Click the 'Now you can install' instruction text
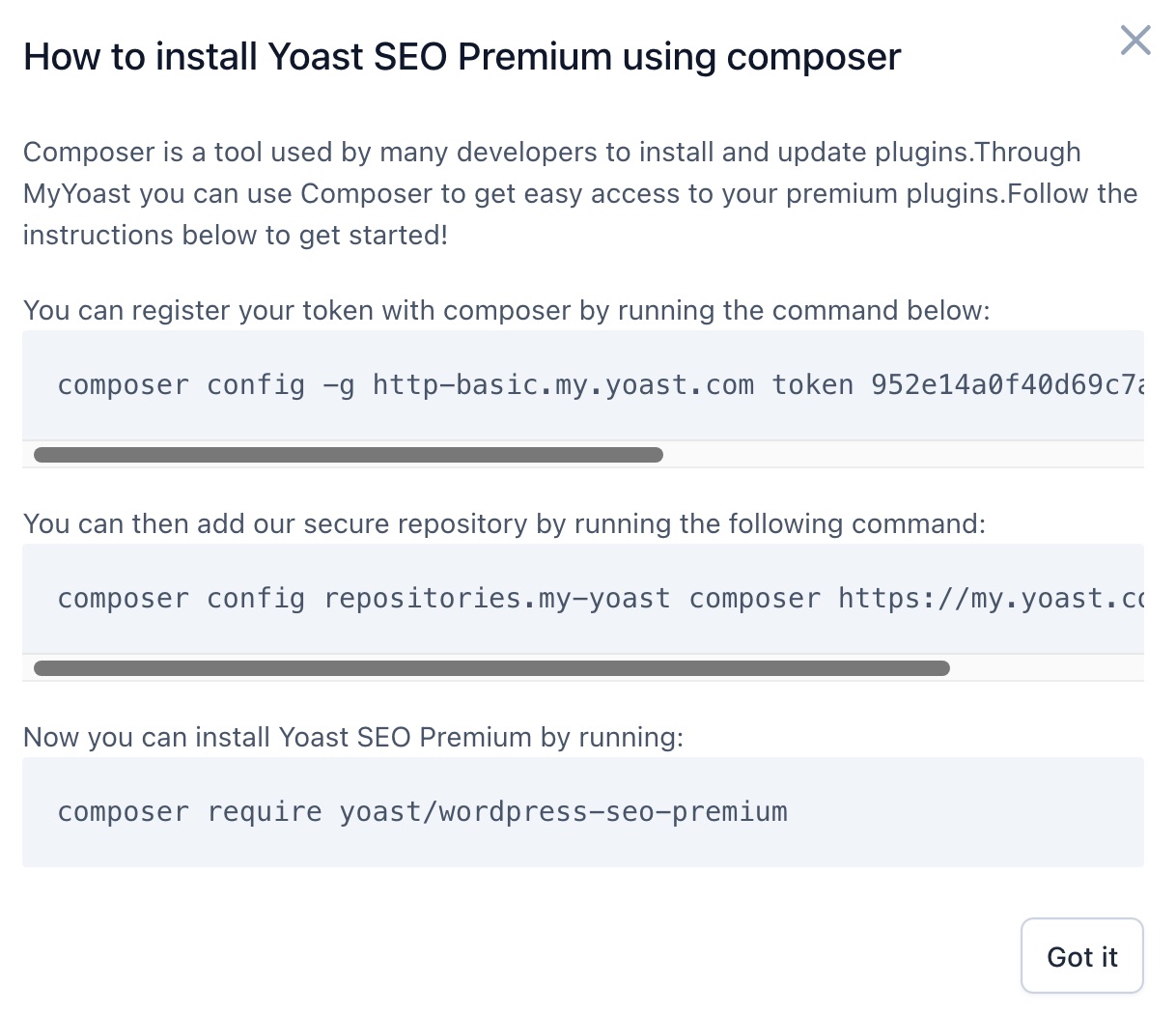The image size is (1176, 1014). pyautogui.click(x=352, y=737)
